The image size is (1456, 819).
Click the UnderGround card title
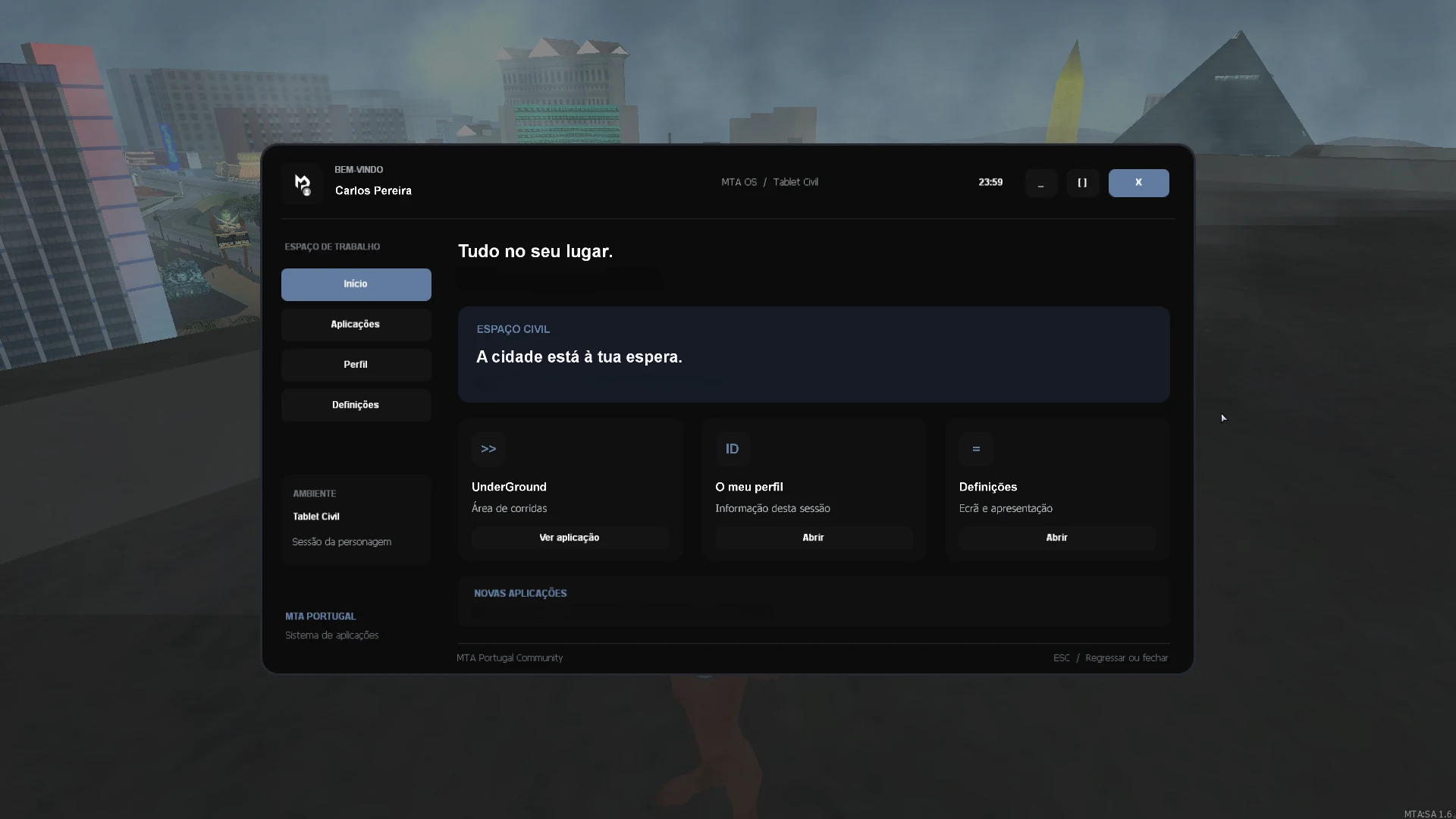pyautogui.click(x=509, y=487)
